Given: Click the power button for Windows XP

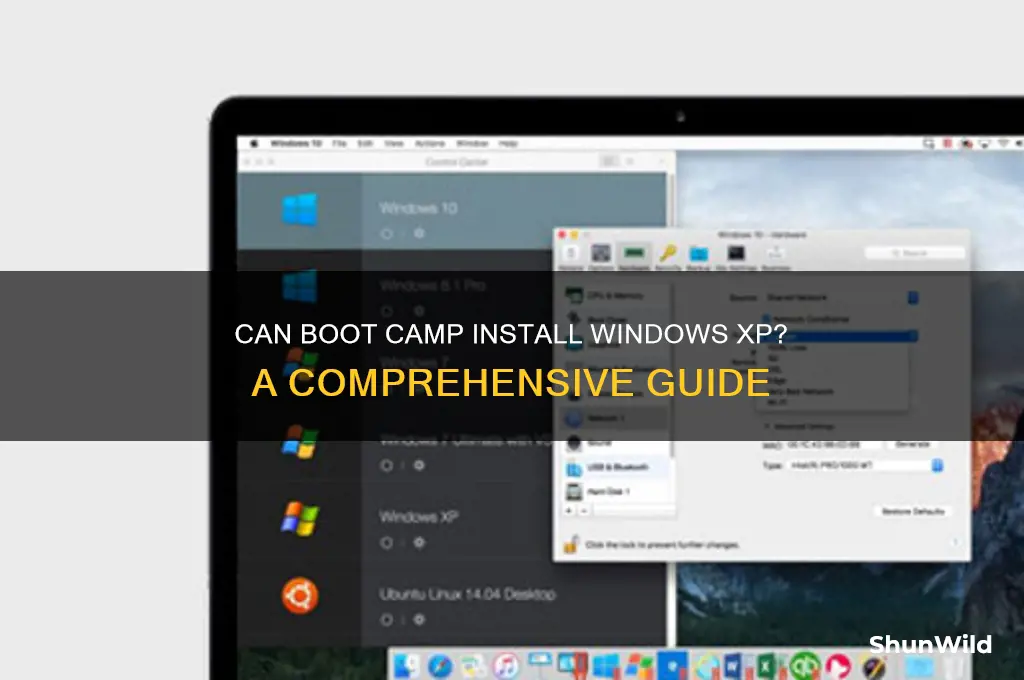Looking at the screenshot, I should tap(387, 542).
